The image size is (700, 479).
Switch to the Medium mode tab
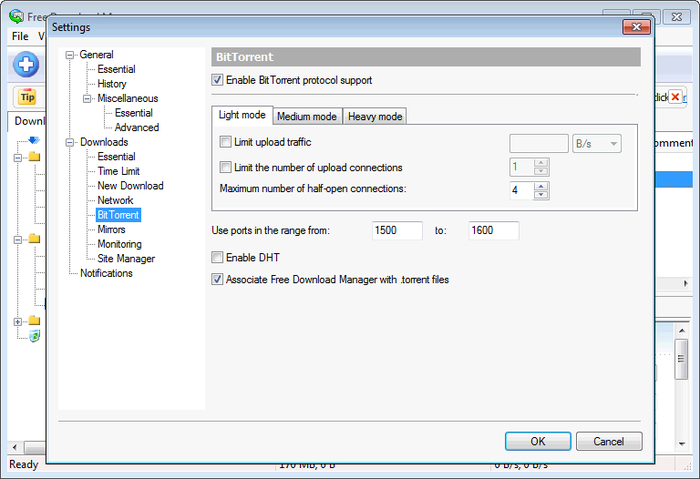click(x=307, y=117)
